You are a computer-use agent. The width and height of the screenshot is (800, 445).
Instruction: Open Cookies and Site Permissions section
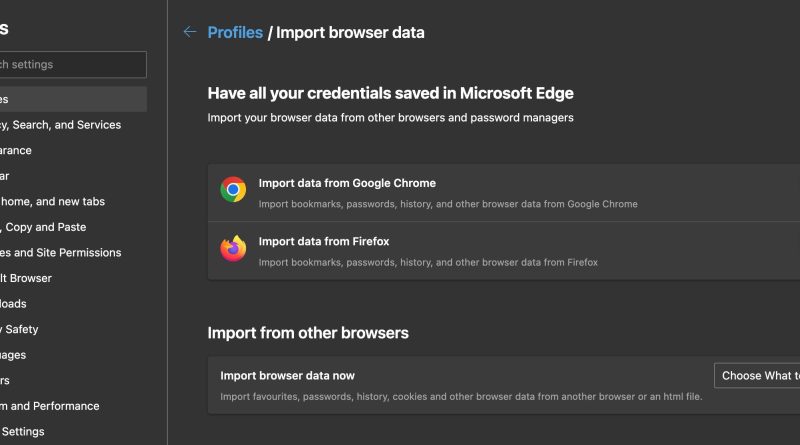coord(60,253)
